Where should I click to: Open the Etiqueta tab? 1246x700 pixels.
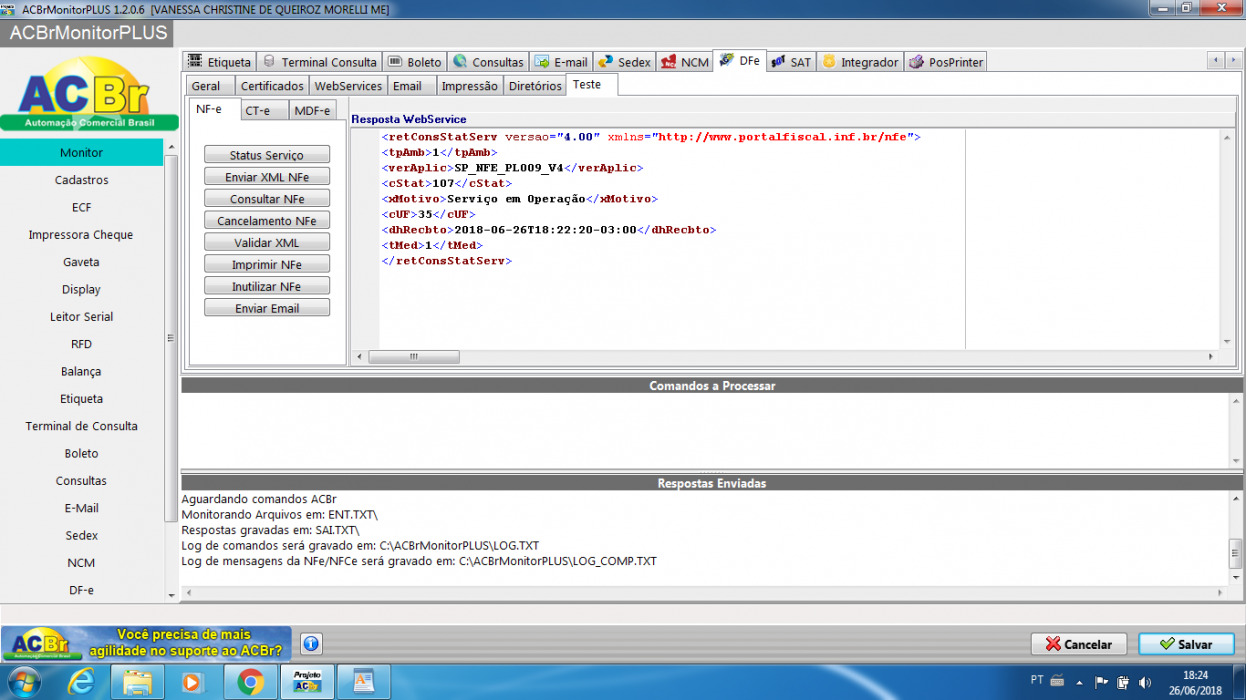coord(219,62)
